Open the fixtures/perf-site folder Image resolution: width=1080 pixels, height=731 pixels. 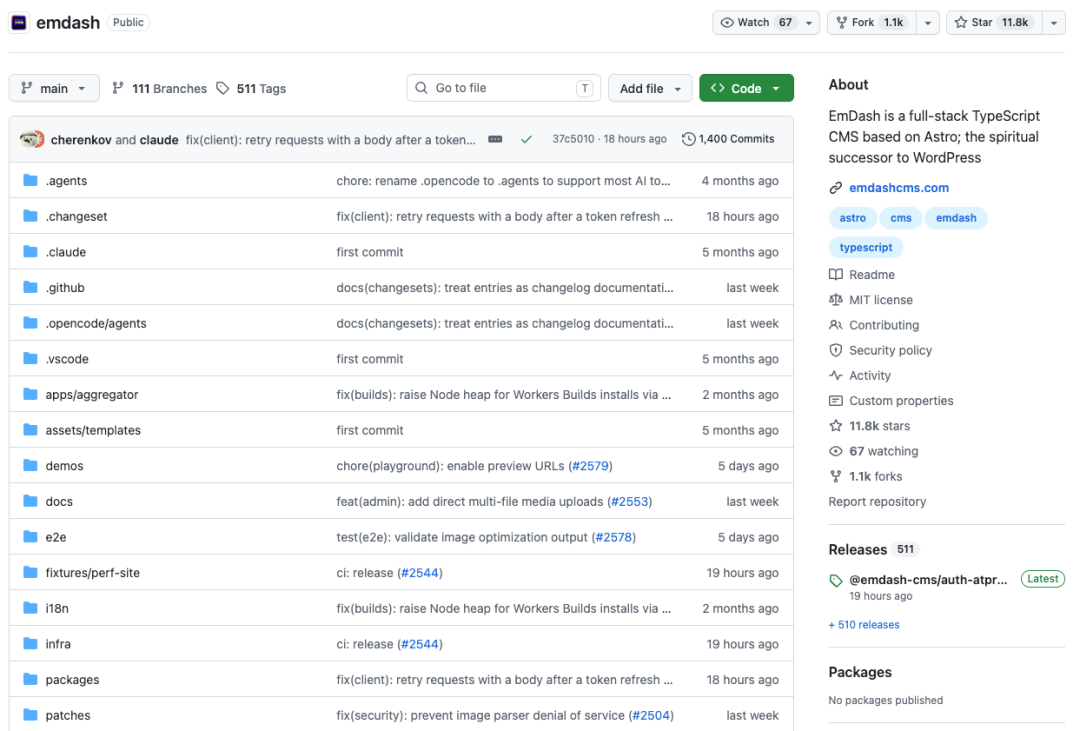coord(92,573)
